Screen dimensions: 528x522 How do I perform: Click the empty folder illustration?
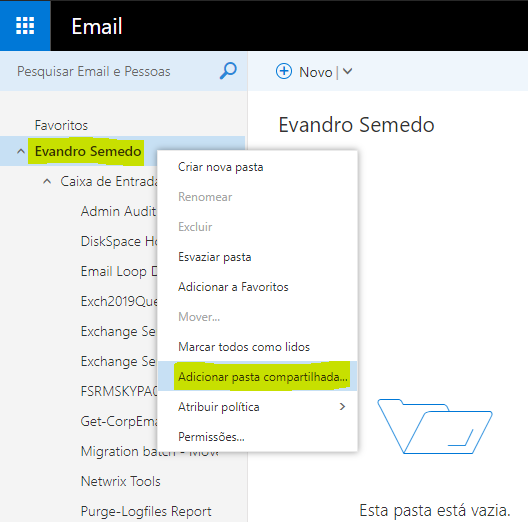[x=435, y=426]
